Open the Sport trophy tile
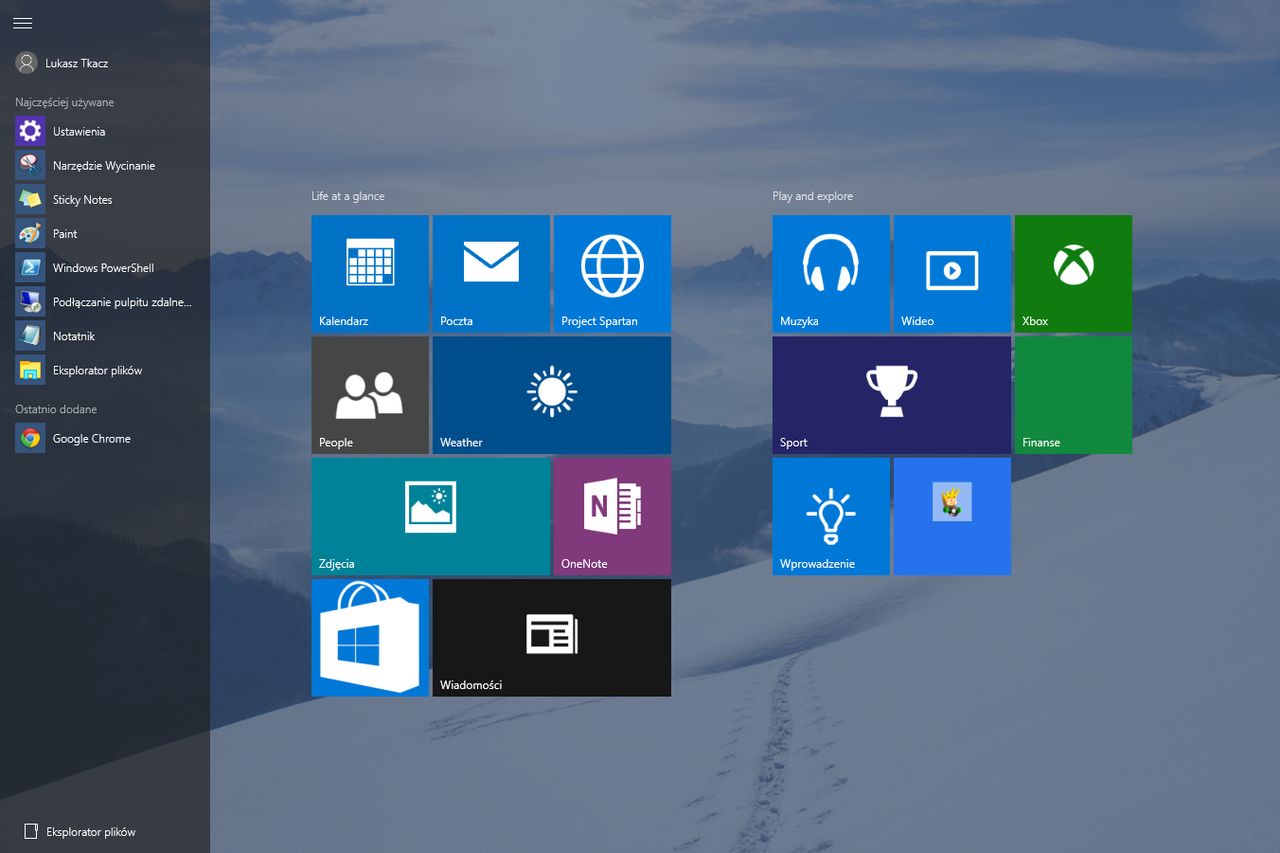The width and height of the screenshot is (1280, 853). (x=892, y=395)
